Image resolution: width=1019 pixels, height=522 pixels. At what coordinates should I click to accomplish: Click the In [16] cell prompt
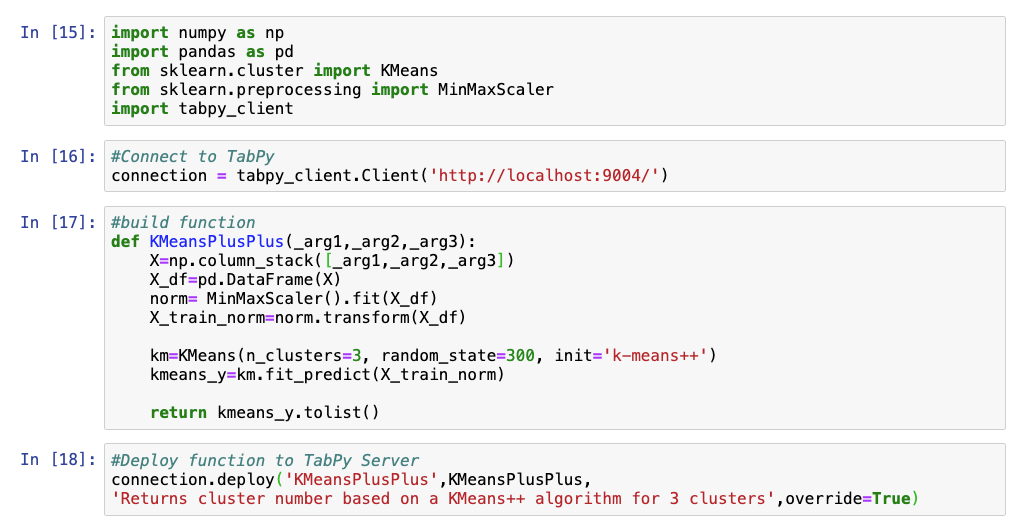click(x=57, y=156)
